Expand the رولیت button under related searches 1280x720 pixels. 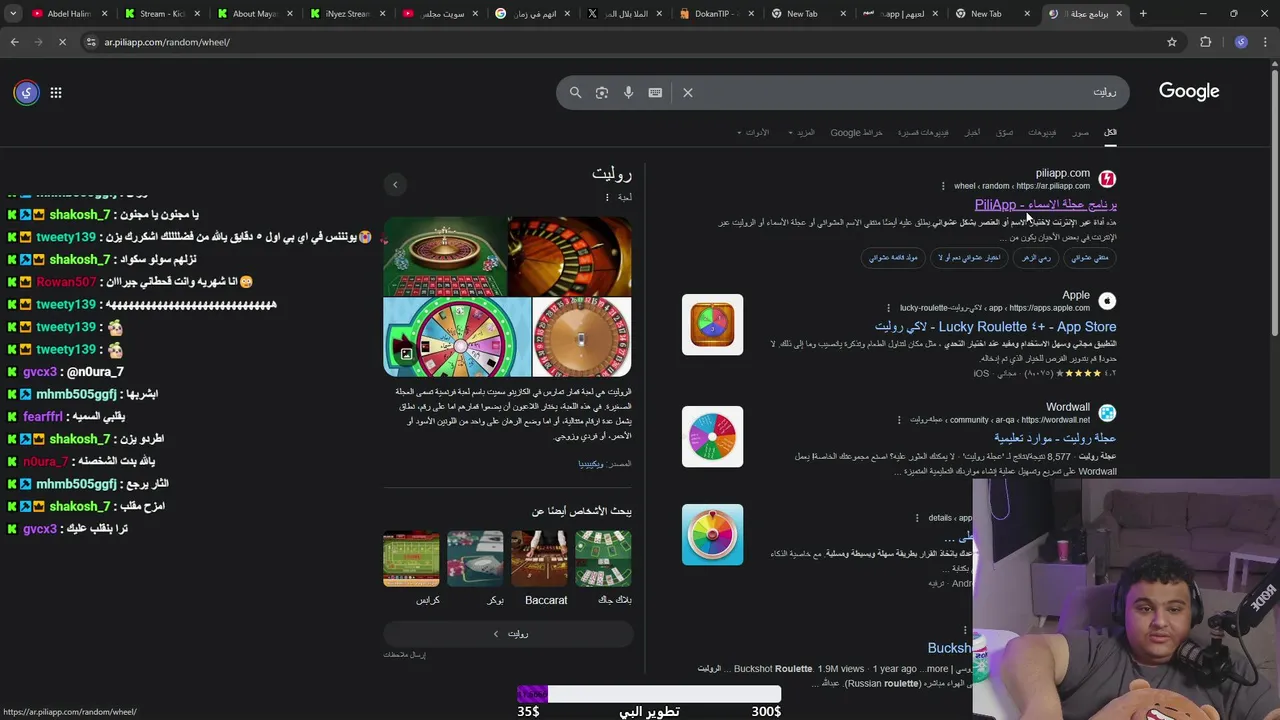(508, 633)
